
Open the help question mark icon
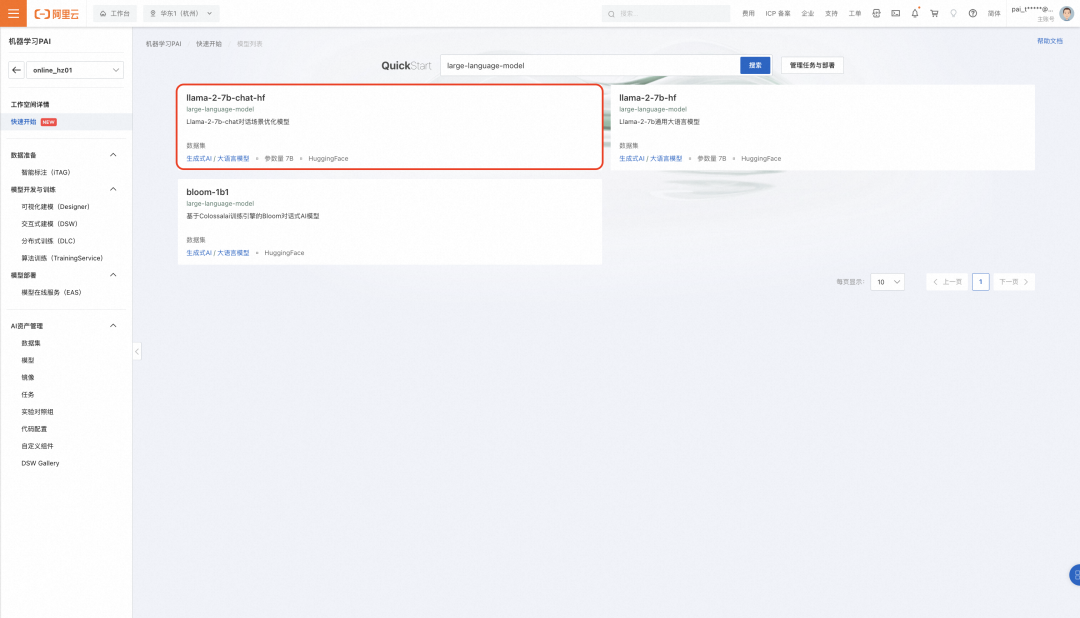(x=973, y=13)
